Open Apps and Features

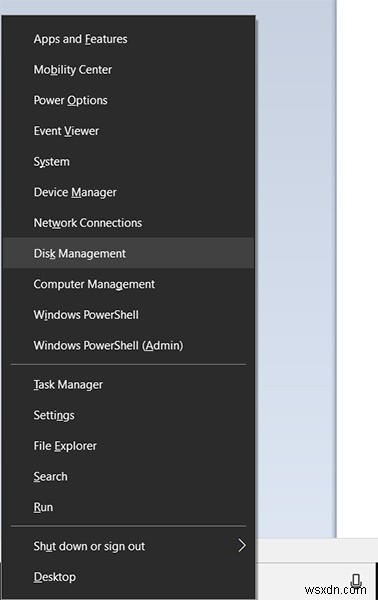click(128, 39)
